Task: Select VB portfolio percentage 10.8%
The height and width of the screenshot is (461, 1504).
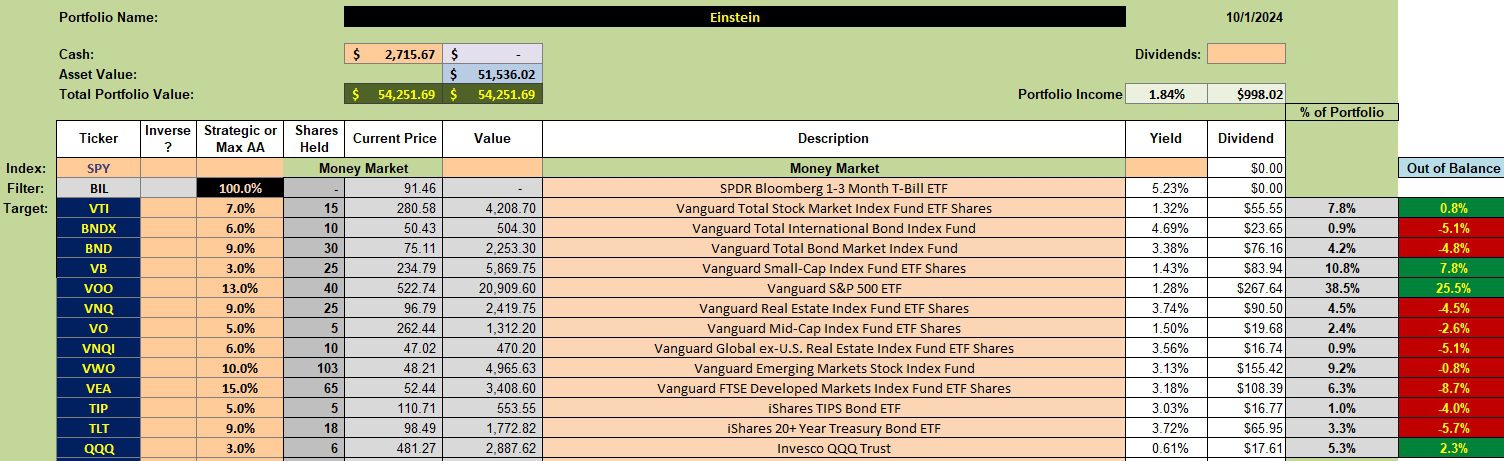Action: 1342,268
